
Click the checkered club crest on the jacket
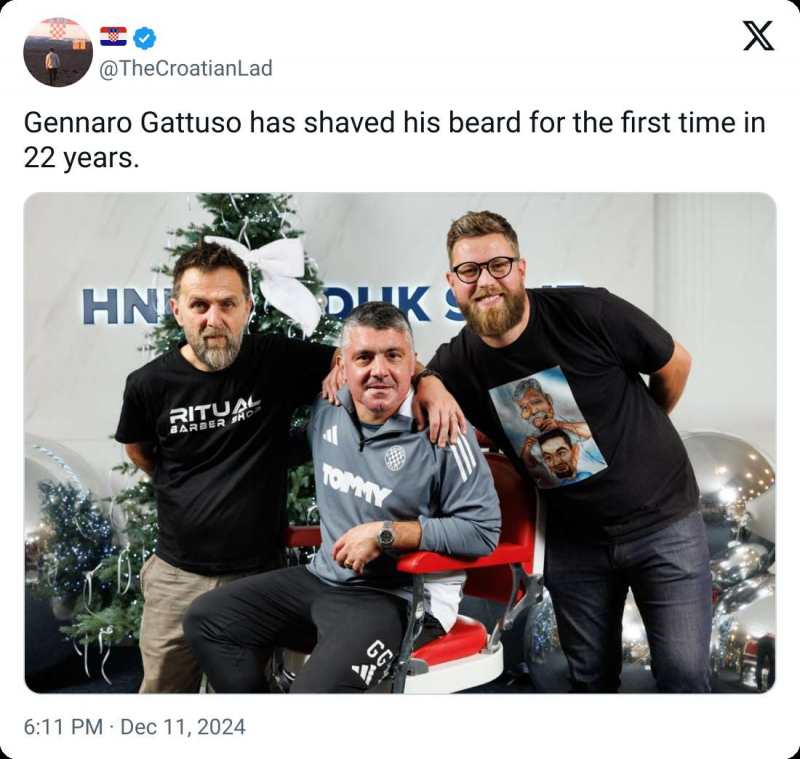click(x=395, y=458)
